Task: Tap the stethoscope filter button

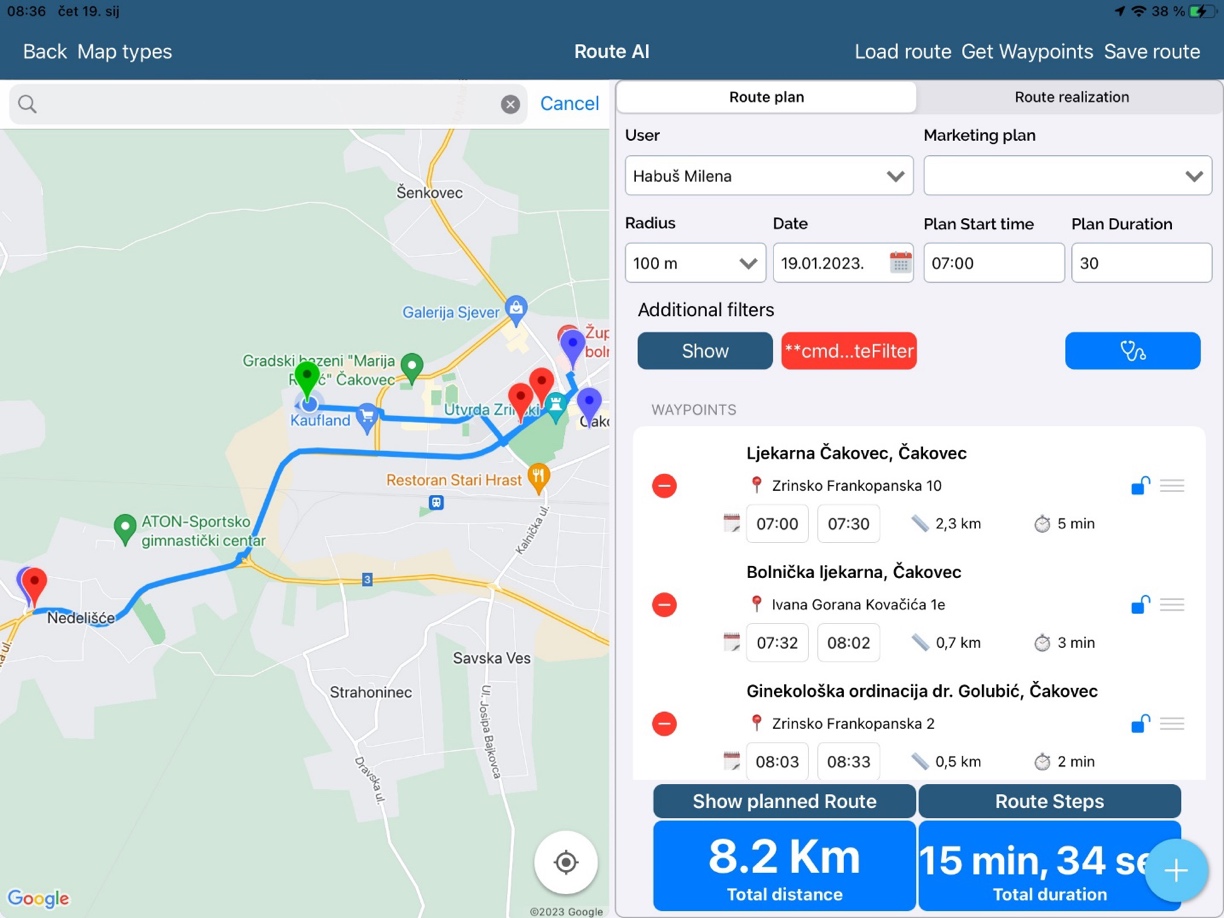Action: tap(1132, 351)
